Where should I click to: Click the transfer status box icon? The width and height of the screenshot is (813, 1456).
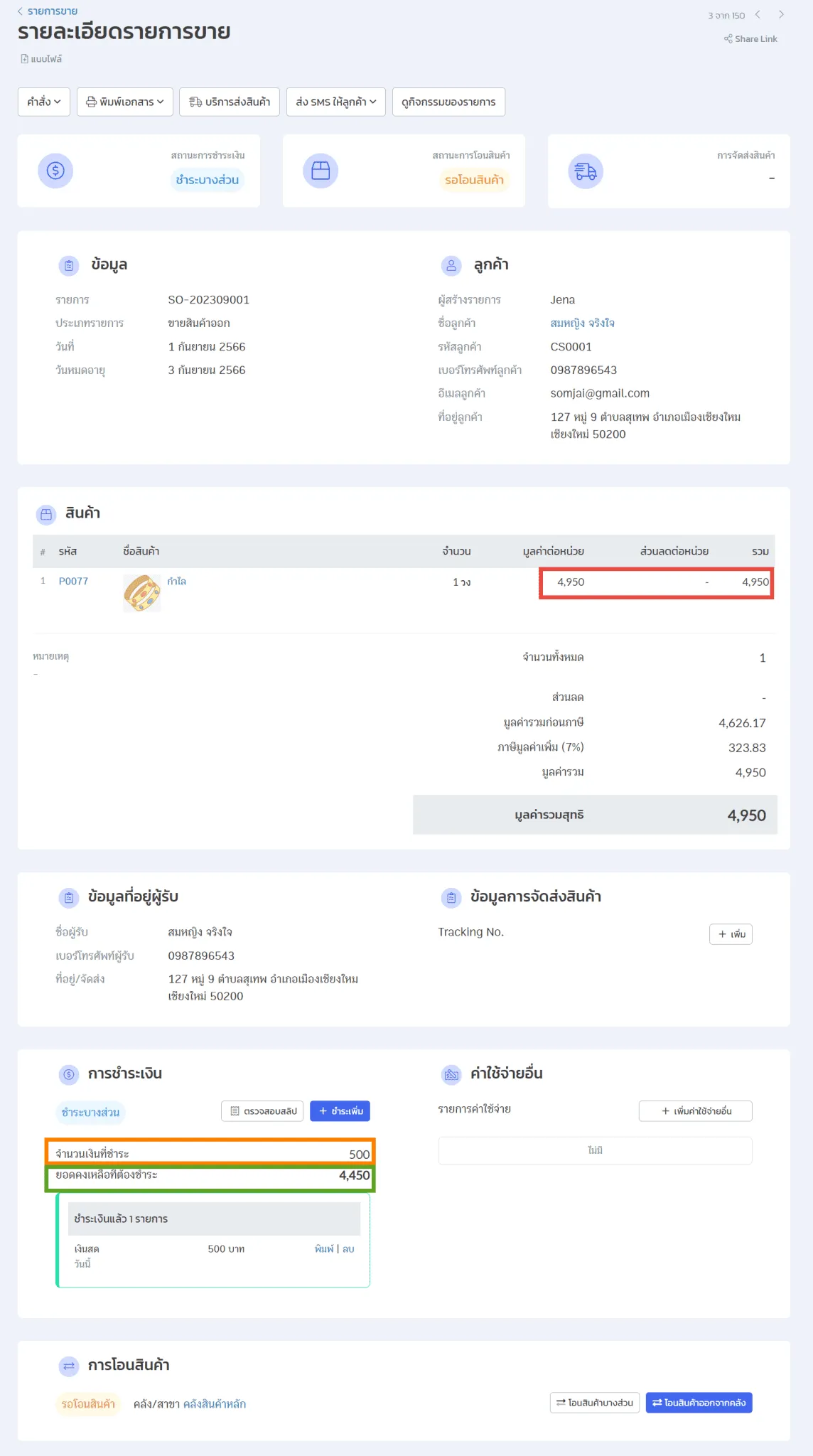pyautogui.click(x=321, y=171)
